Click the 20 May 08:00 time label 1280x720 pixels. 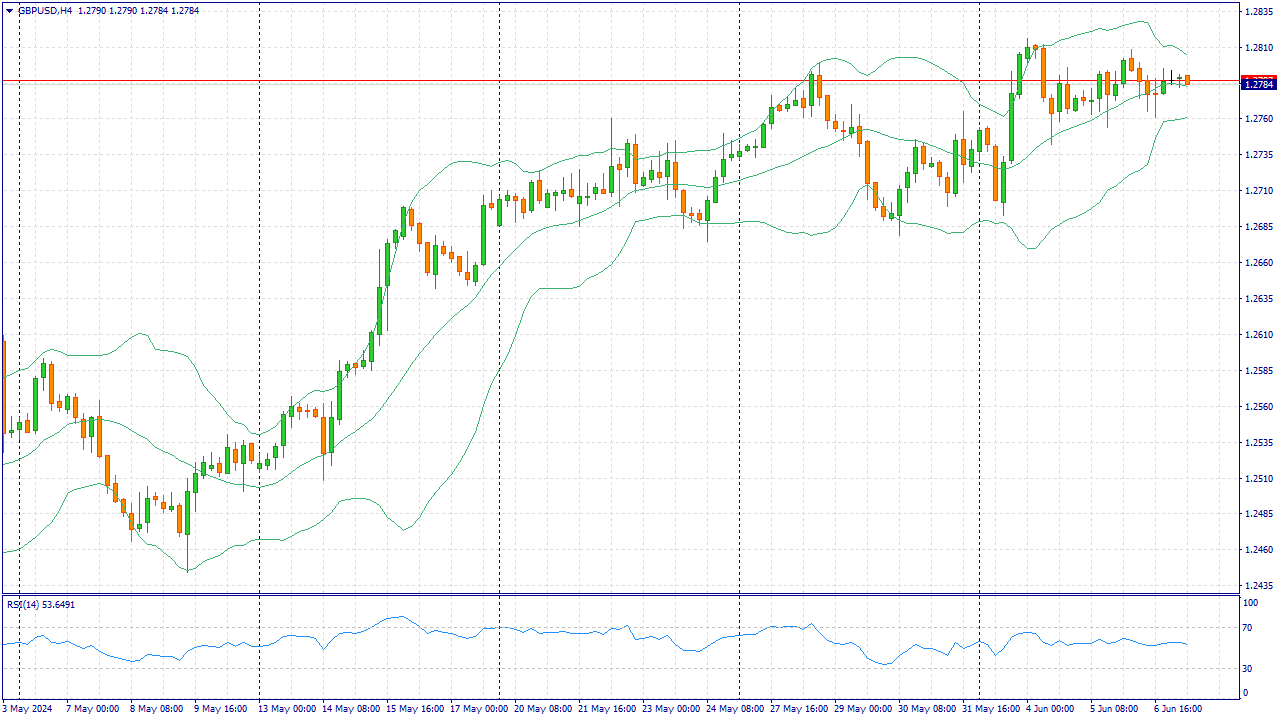coord(544,709)
